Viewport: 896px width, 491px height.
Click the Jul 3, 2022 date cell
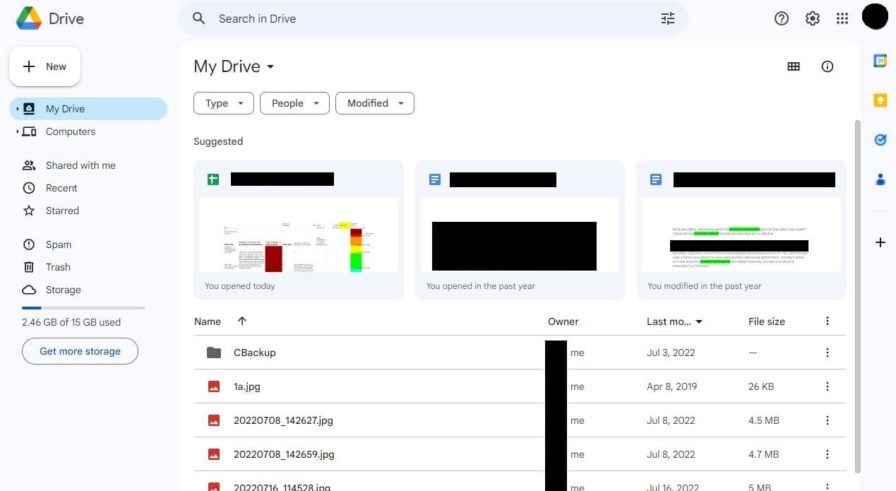click(671, 353)
